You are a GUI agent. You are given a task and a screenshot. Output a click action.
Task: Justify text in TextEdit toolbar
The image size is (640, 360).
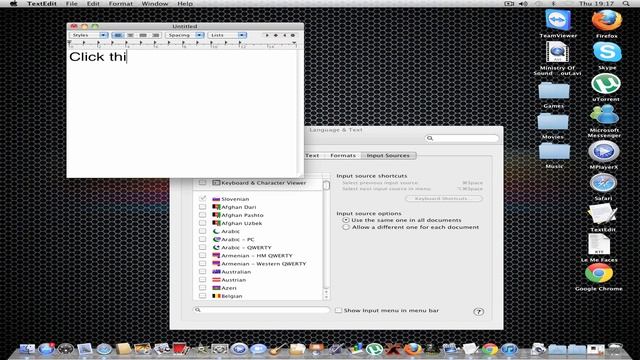click(143, 36)
